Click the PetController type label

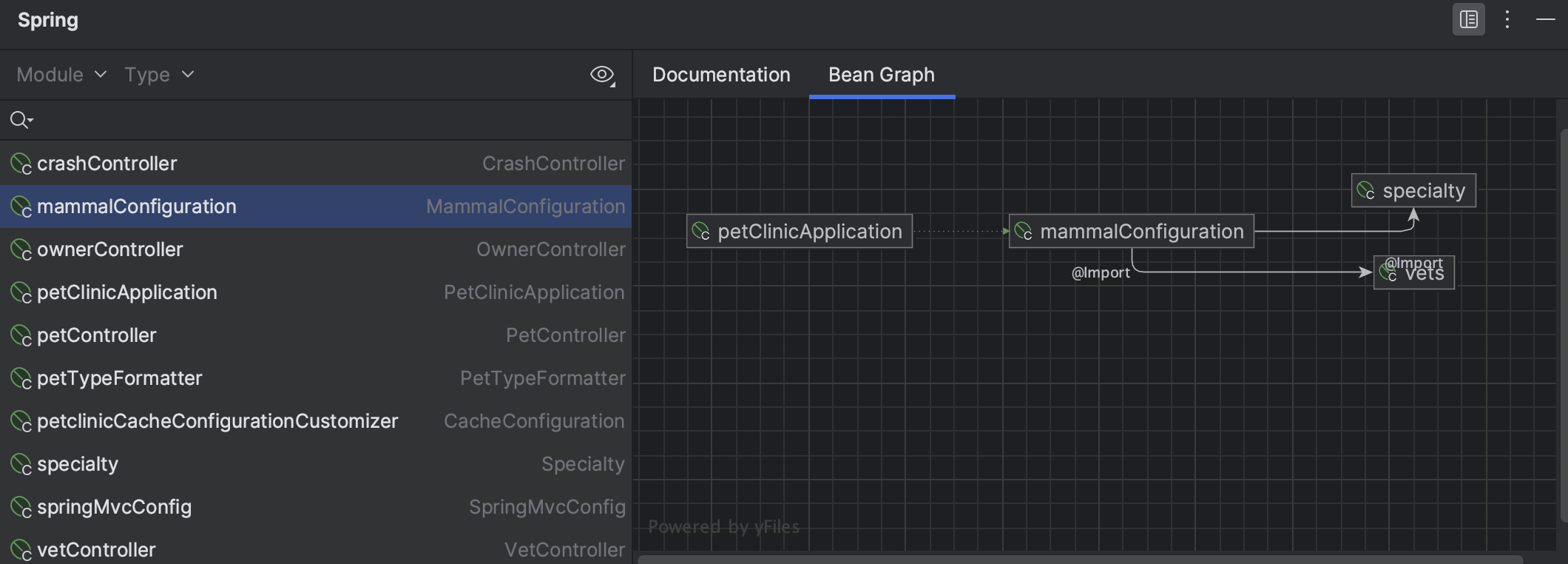tap(565, 335)
